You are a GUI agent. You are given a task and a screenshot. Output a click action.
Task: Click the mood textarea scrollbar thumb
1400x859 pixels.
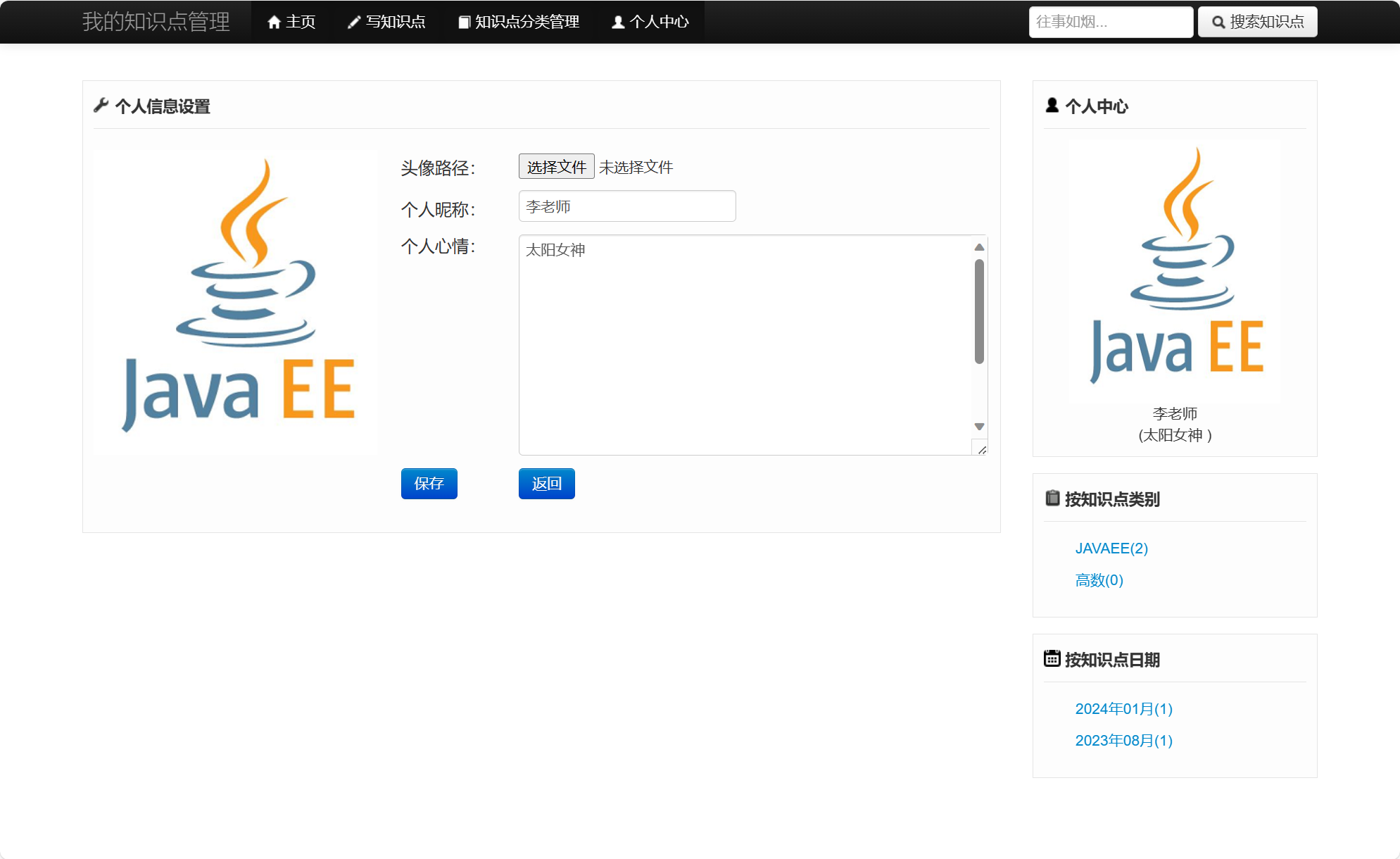coord(979,312)
